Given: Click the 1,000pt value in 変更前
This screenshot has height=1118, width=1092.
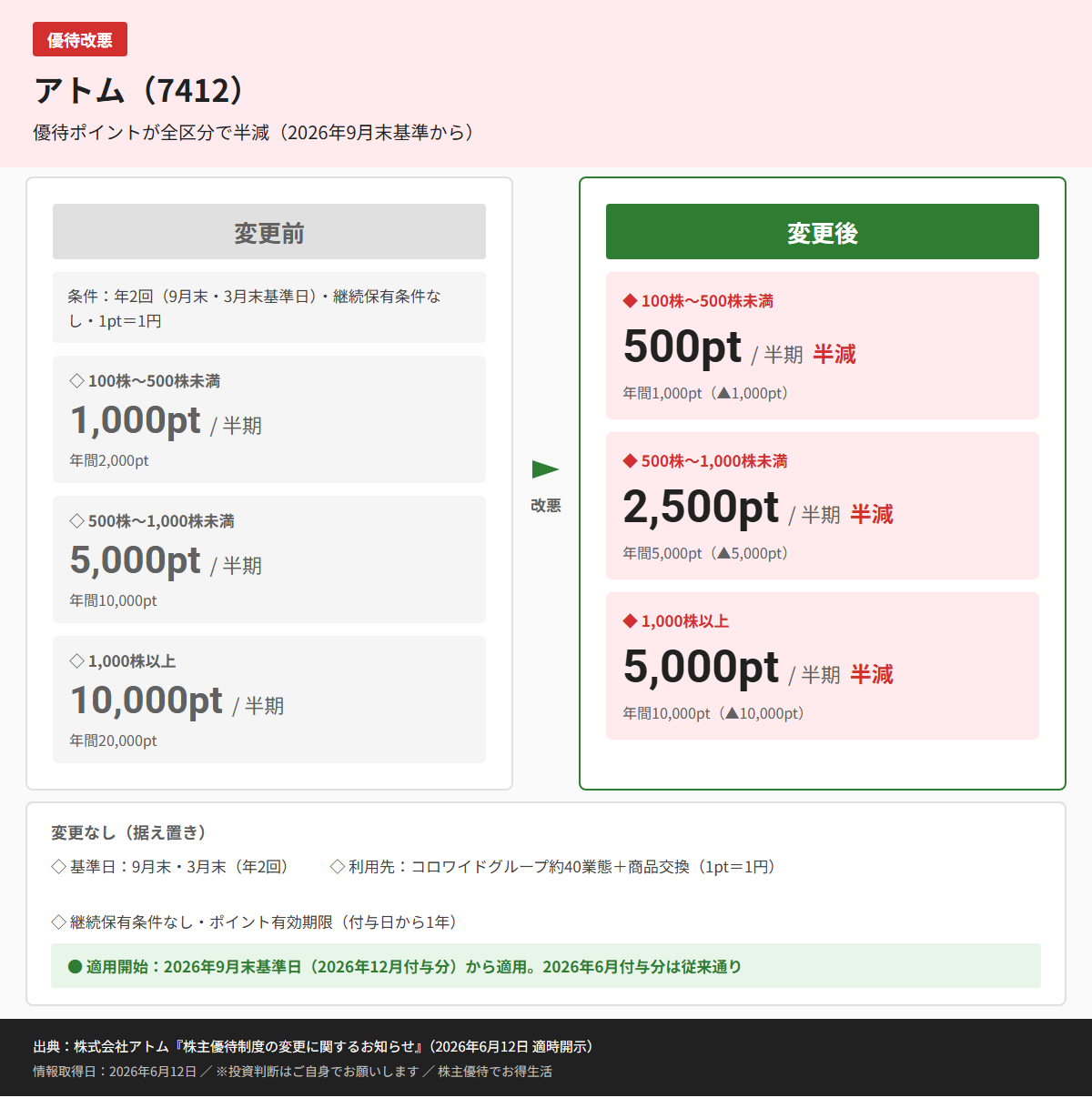Looking at the screenshot, I should pyautogui.click(x=136, y=420).
